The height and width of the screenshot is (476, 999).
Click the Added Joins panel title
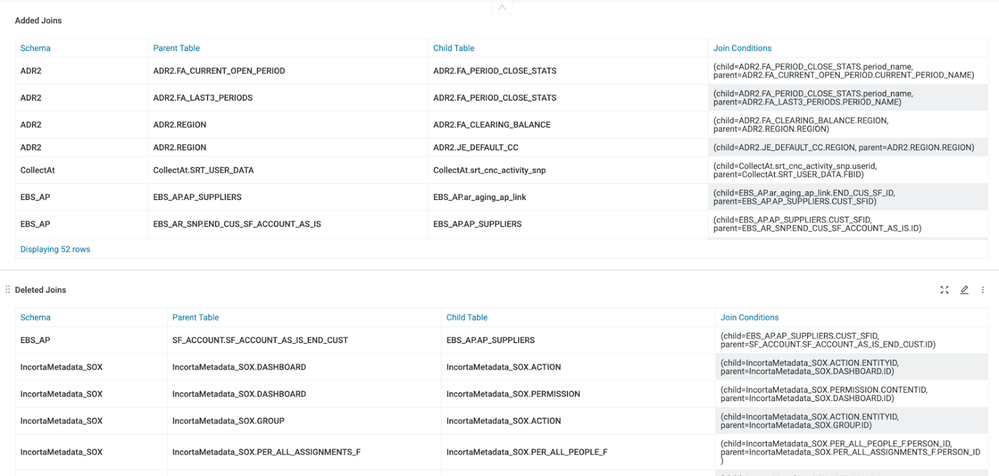[38, 20]
